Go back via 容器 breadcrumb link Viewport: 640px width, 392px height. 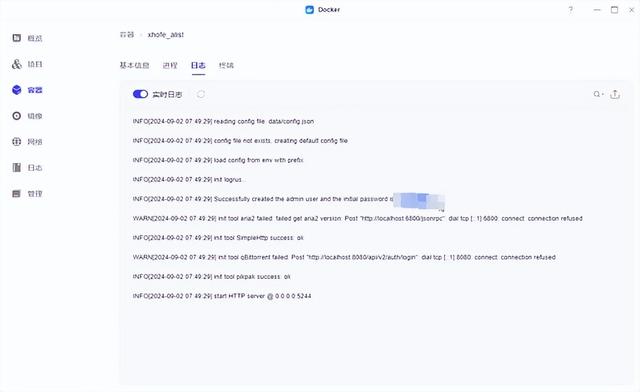[x=127, y=35]
